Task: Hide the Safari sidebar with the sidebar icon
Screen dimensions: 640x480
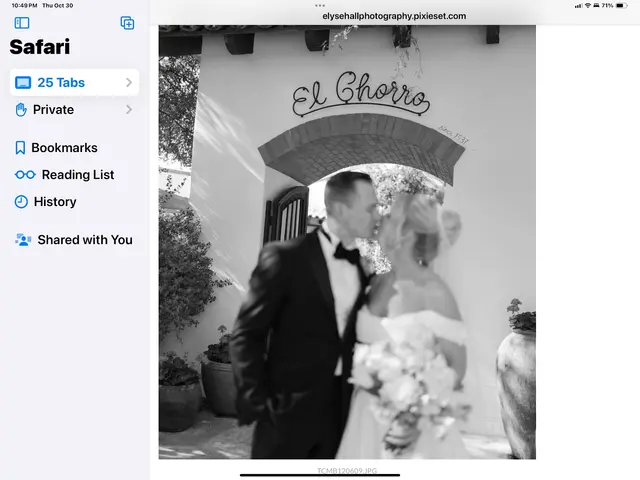Action: pos(22,23)
